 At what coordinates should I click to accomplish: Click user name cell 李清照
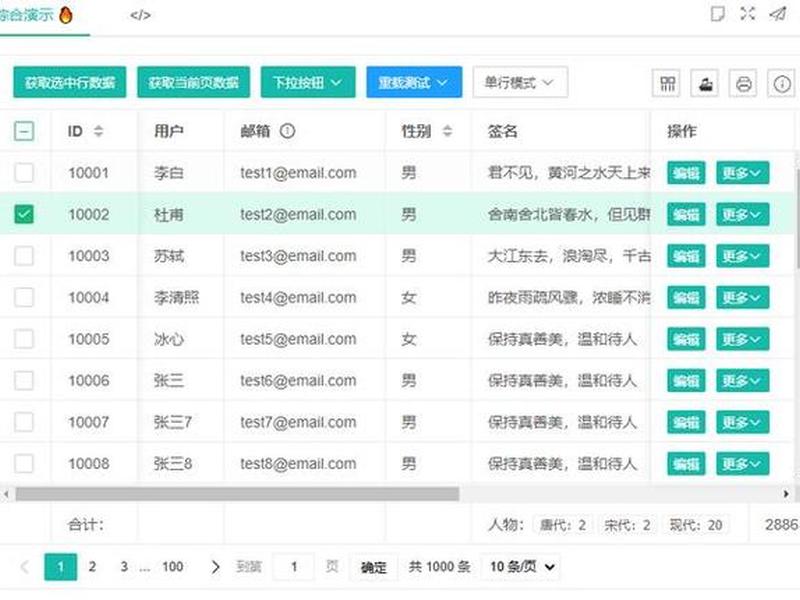coord(177,297)
